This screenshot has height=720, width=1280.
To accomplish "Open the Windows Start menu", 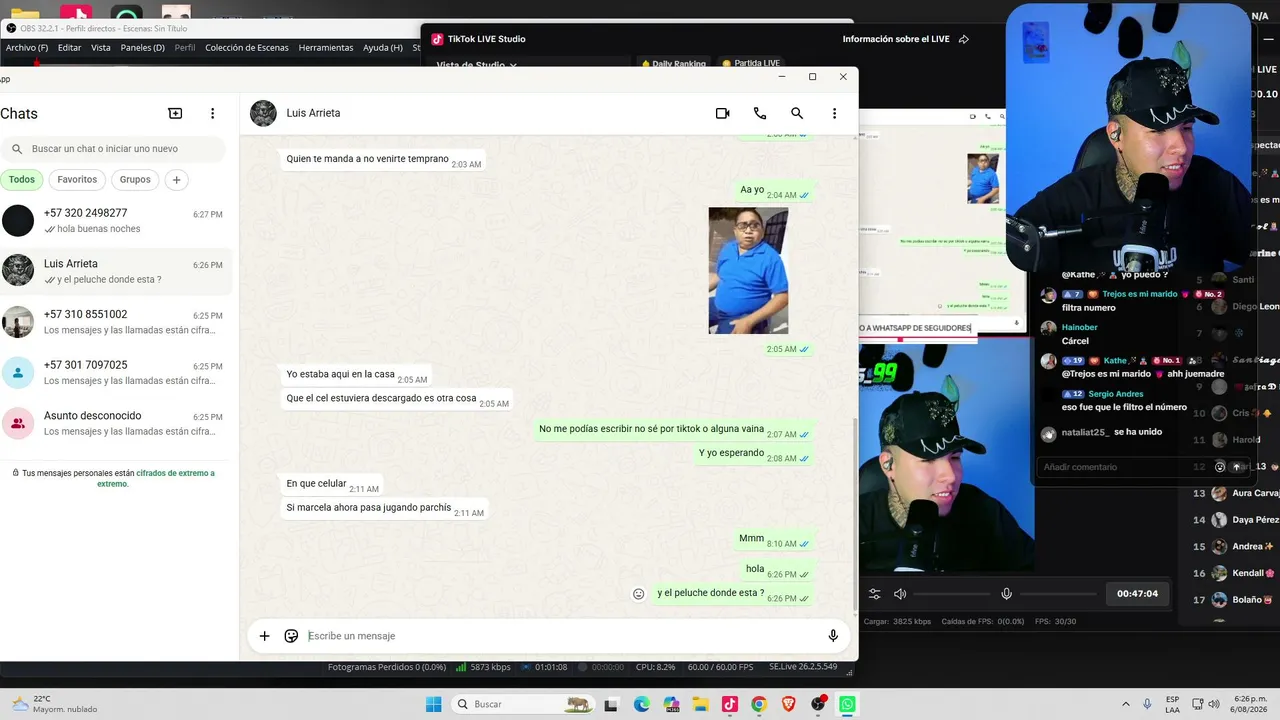I will pyautogui.click(x=433, y=704).
